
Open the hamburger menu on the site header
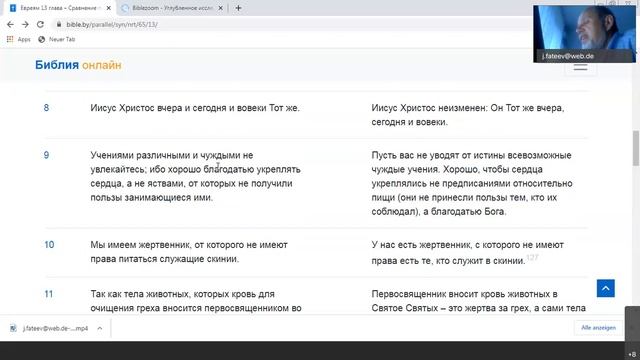[580, 68]
